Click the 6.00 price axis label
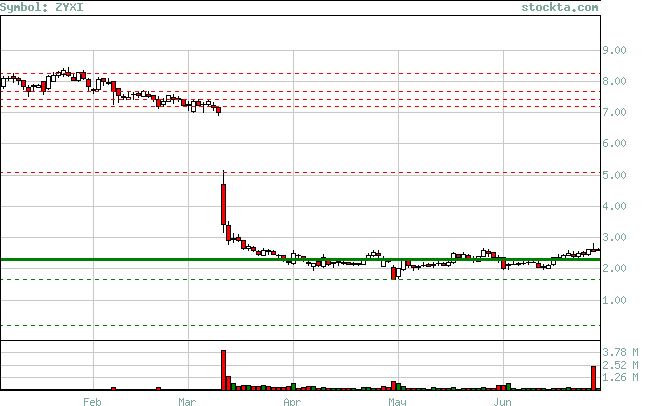 click(614, 143)
